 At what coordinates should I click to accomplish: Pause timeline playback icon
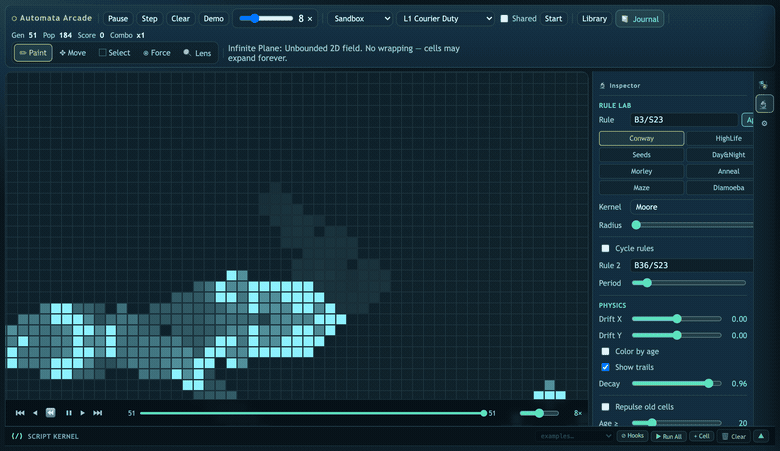69,413
